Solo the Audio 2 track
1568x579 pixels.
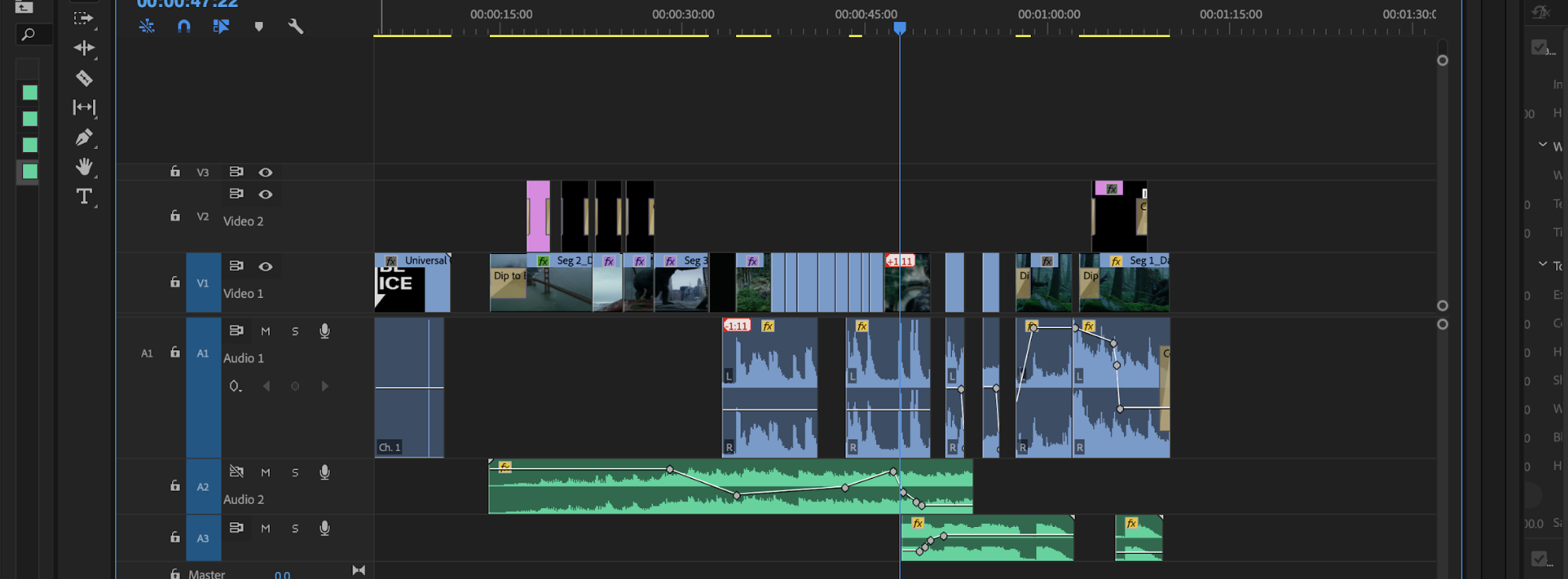pos(295,473)
